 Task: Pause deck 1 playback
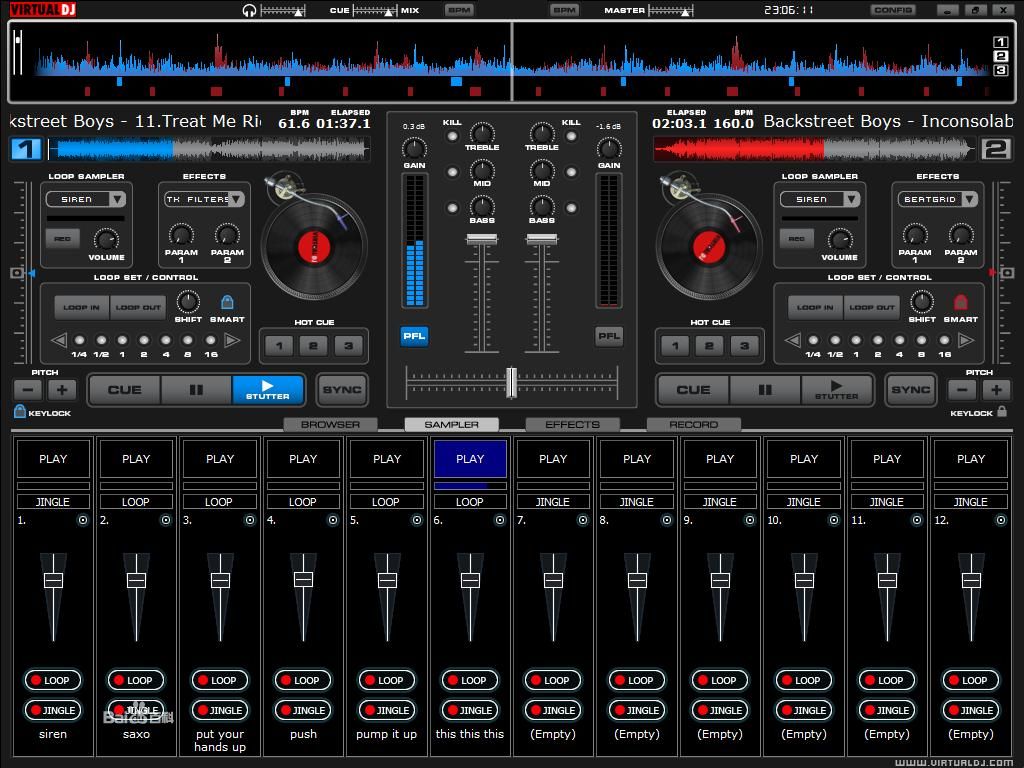coord(196,390)
